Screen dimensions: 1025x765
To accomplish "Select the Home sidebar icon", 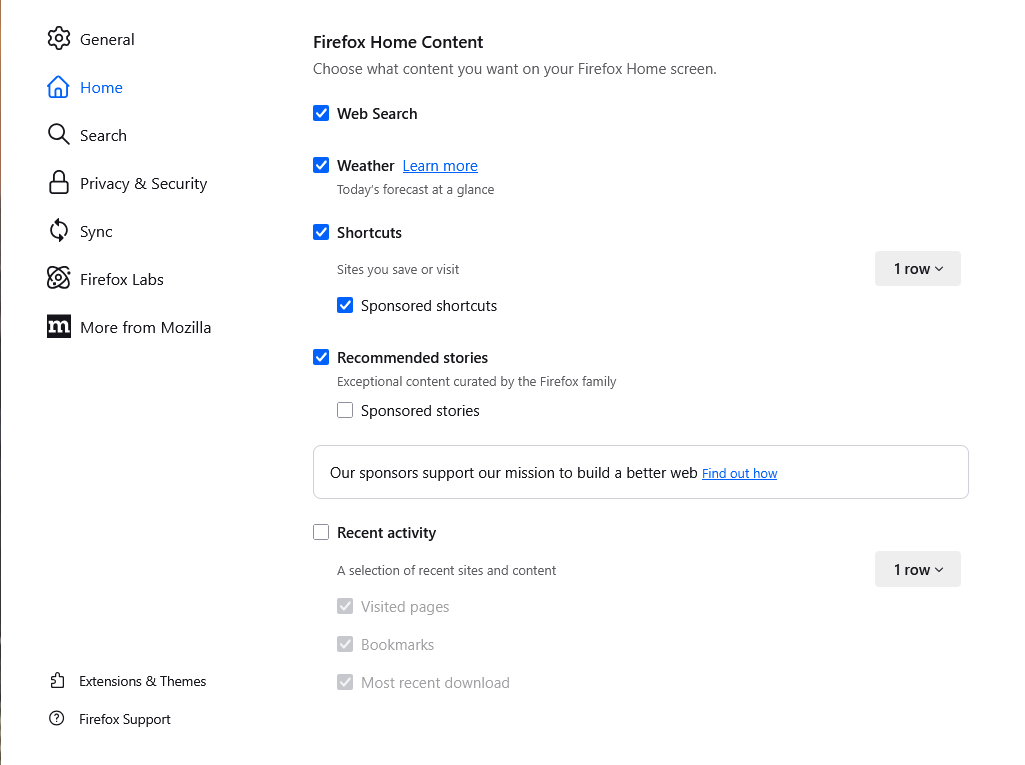I will point(59,87).
